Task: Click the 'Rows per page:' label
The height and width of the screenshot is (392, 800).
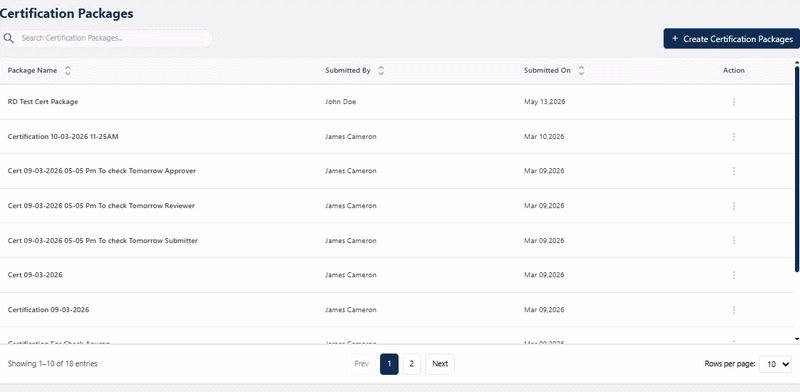Action: 730,364
